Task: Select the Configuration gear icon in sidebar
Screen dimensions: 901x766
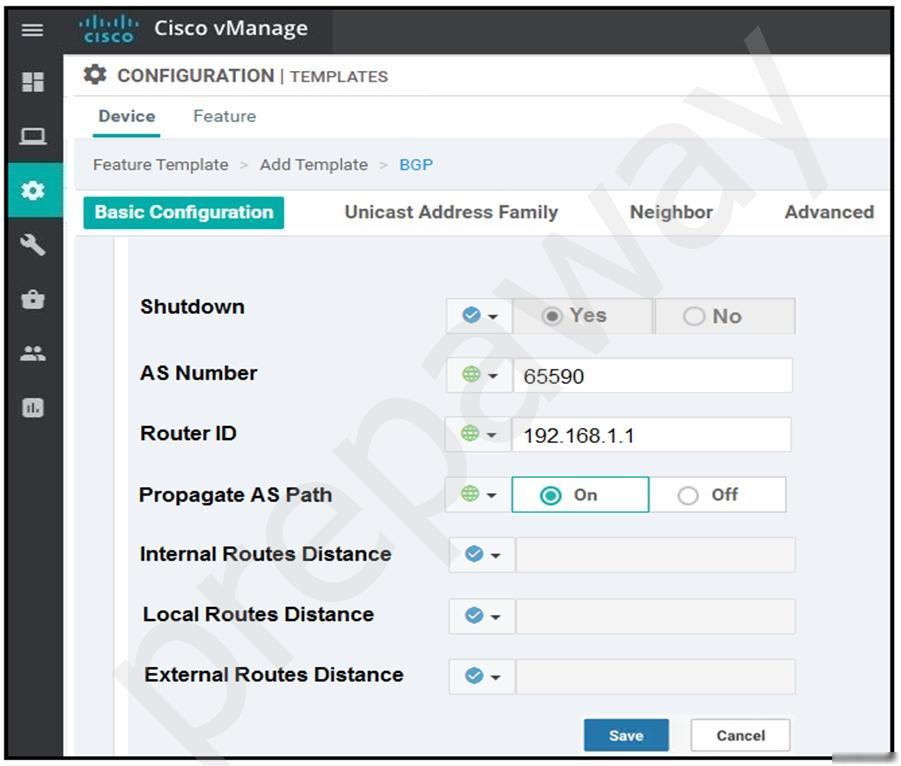Action: [33, 190]
